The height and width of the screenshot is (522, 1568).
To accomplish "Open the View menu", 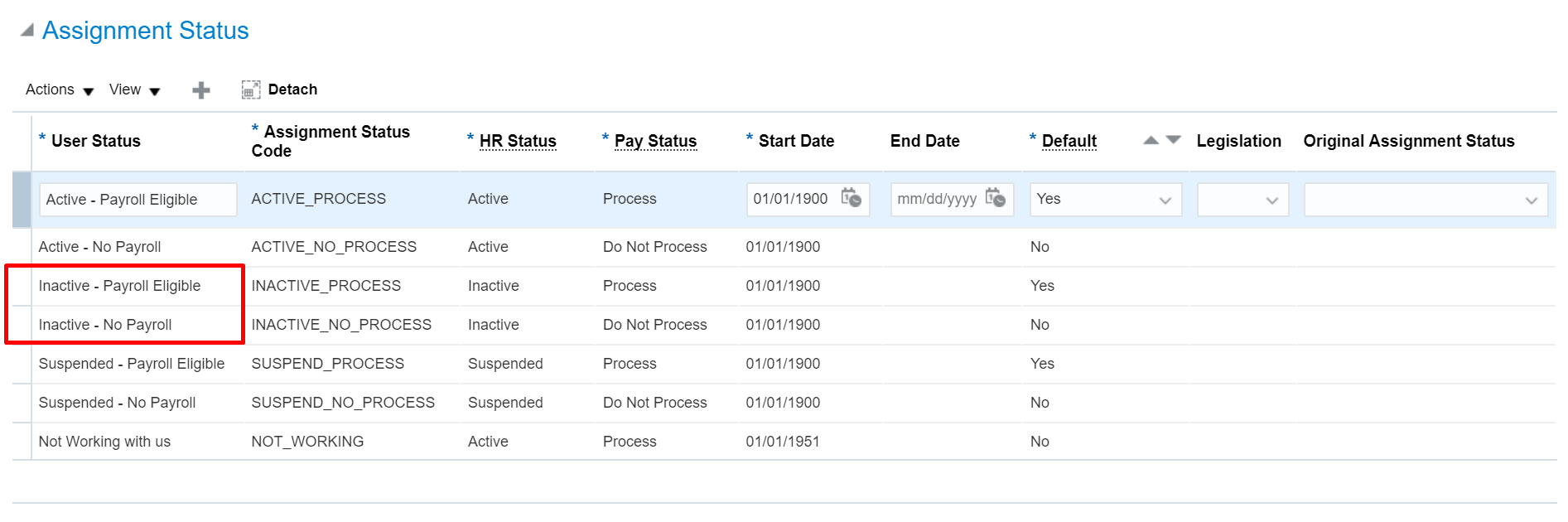I will coord(134,89).
